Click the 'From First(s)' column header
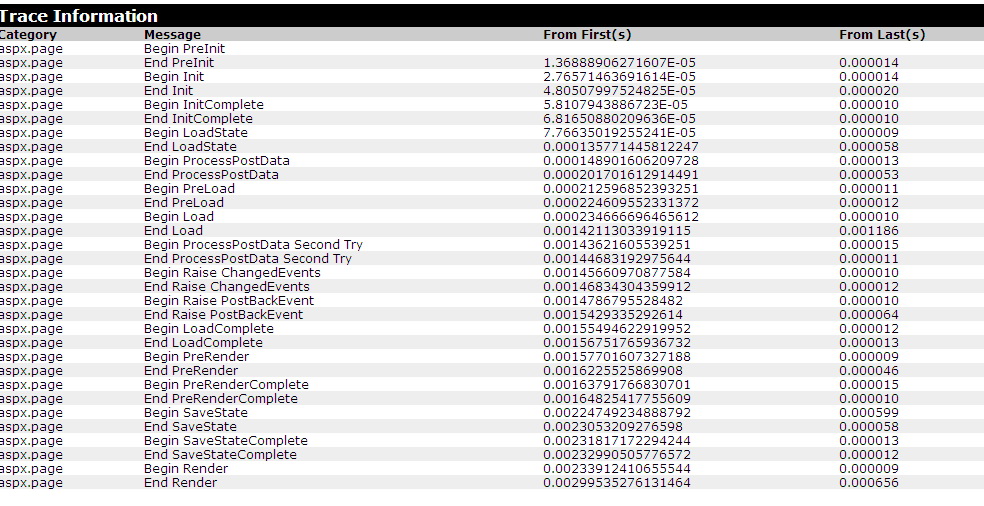The width and height of the screenshot is (984, 506). (587, 35)
